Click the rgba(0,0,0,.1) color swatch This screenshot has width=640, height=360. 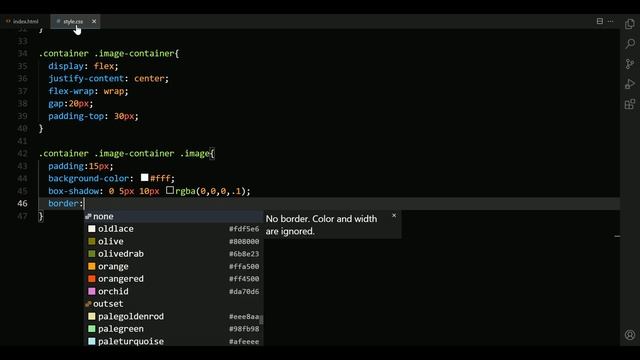[170, 190]
